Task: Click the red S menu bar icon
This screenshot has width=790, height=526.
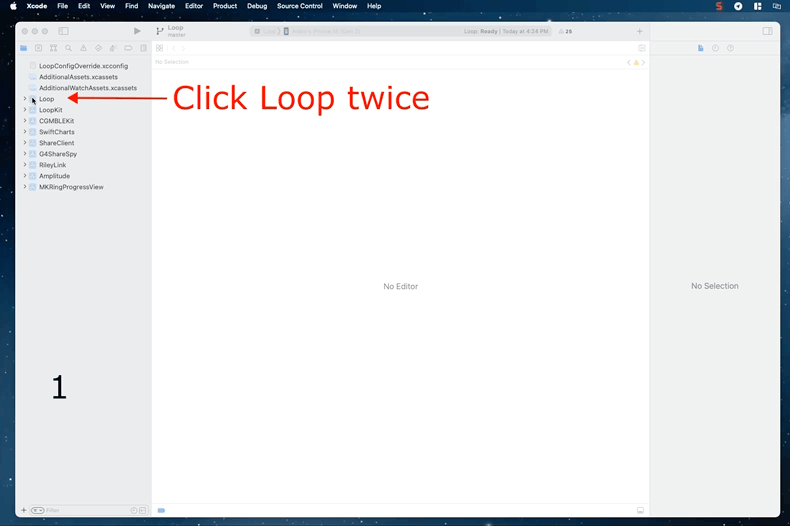Action: click(x=719, y=6)
